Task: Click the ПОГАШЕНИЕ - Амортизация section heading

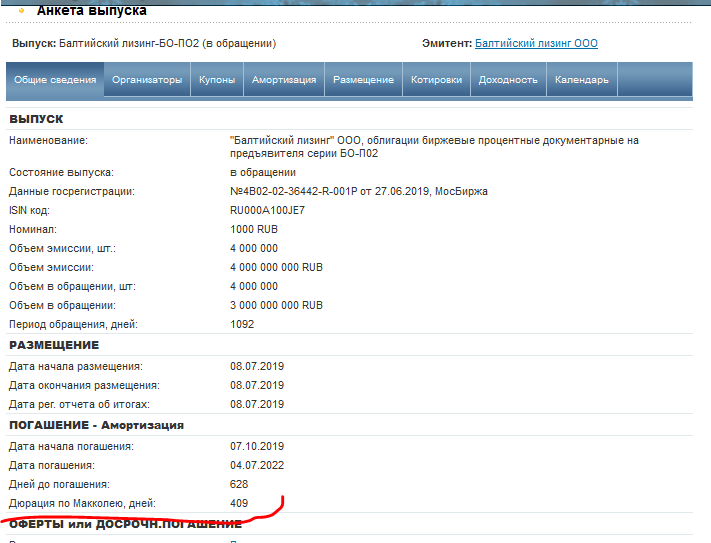Action: (96, 425)
